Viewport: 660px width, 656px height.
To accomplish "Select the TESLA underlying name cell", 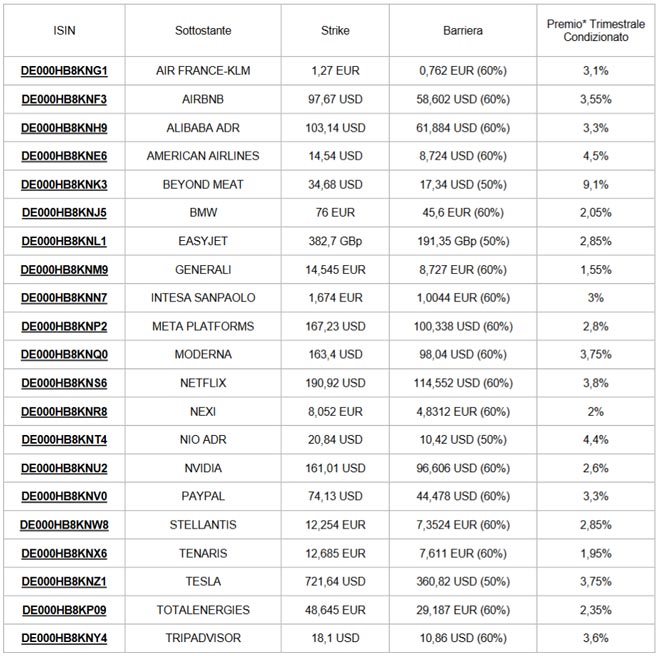I will (203, 582).
